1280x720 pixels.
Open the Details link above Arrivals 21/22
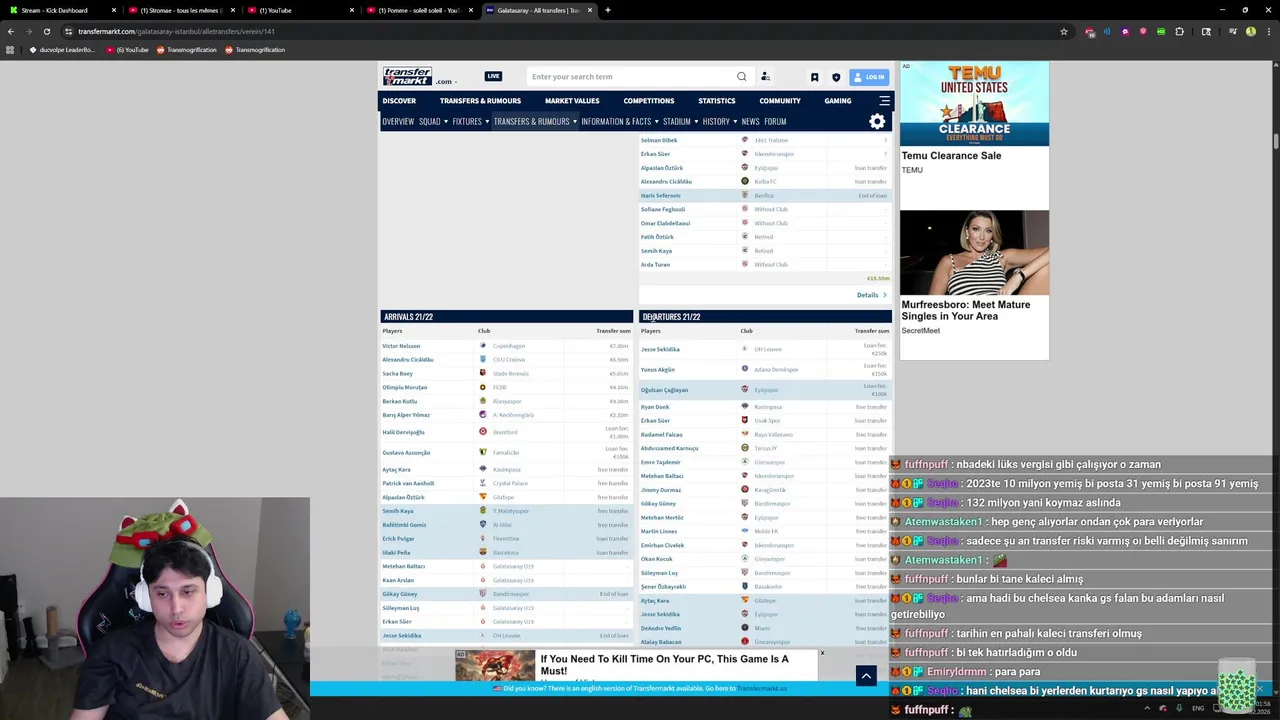pyautogui.click(x=871, y=295)
